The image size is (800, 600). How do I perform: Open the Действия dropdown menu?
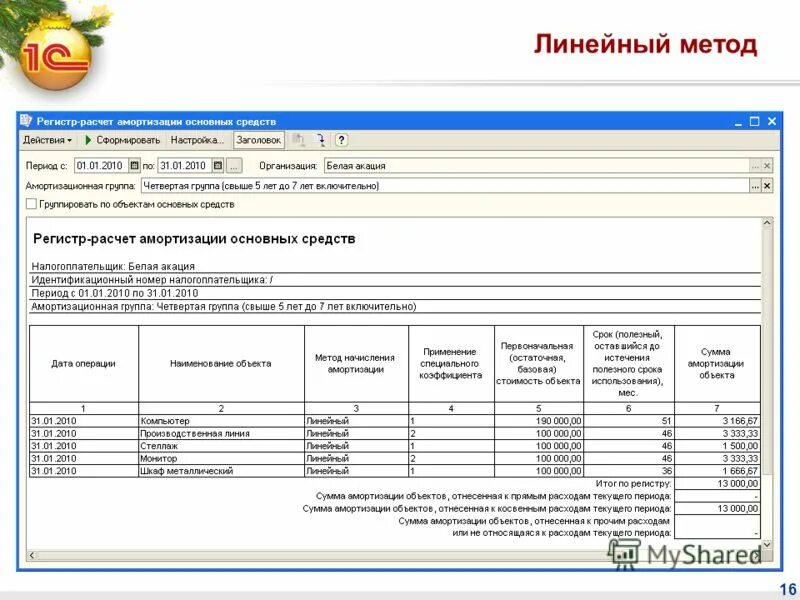pos(47,140)
